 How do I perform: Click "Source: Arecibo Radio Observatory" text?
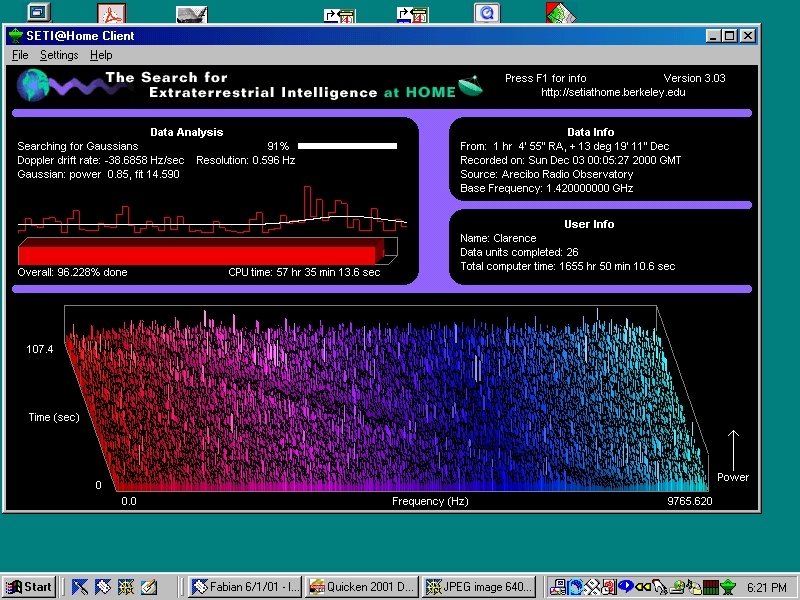[x=546, y=174]
